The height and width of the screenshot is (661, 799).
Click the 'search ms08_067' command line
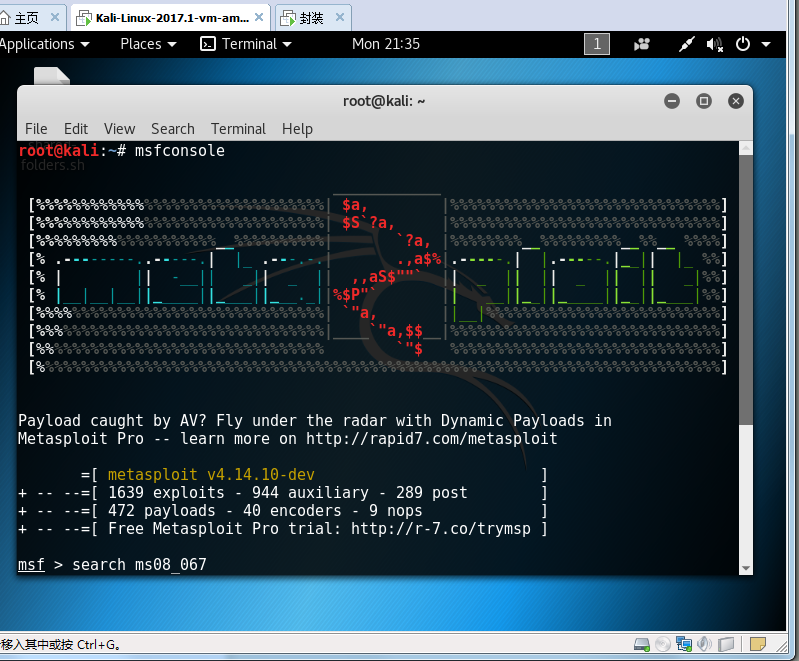pos(139,565)
